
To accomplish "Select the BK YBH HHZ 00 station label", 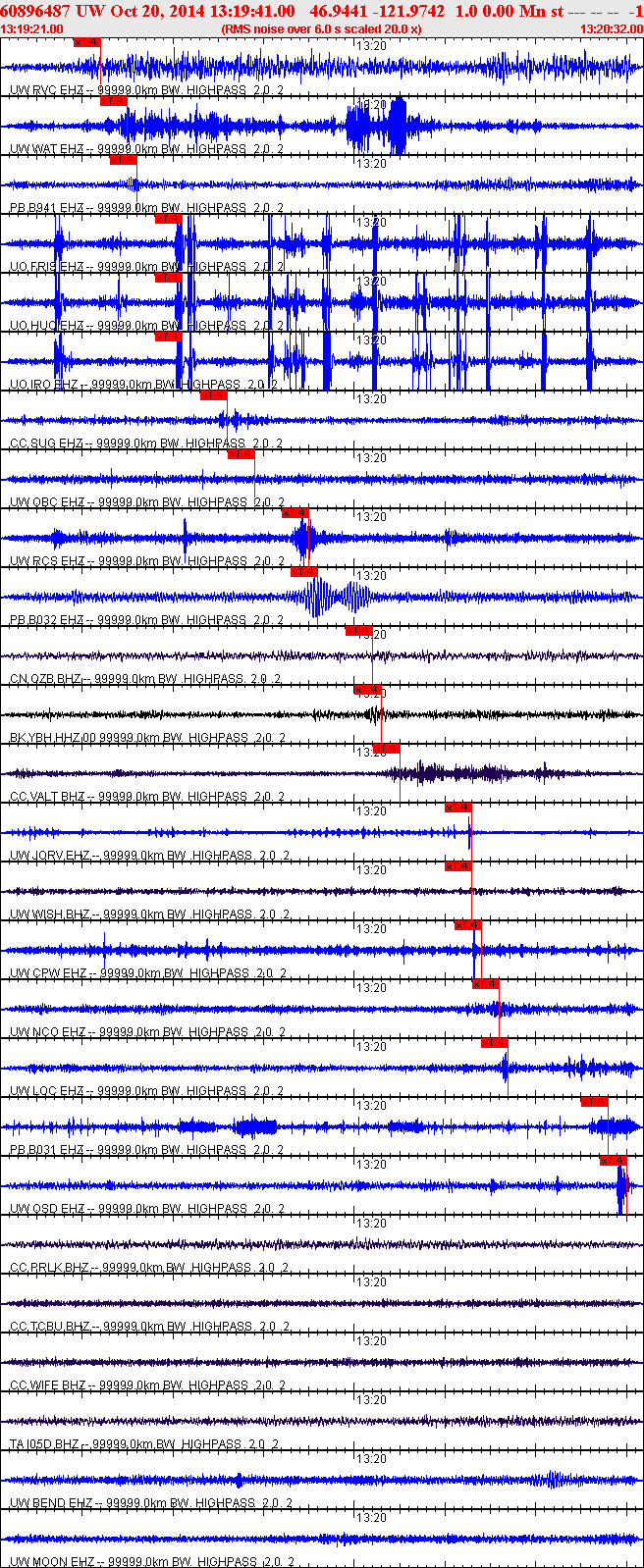I will (148, 738).
